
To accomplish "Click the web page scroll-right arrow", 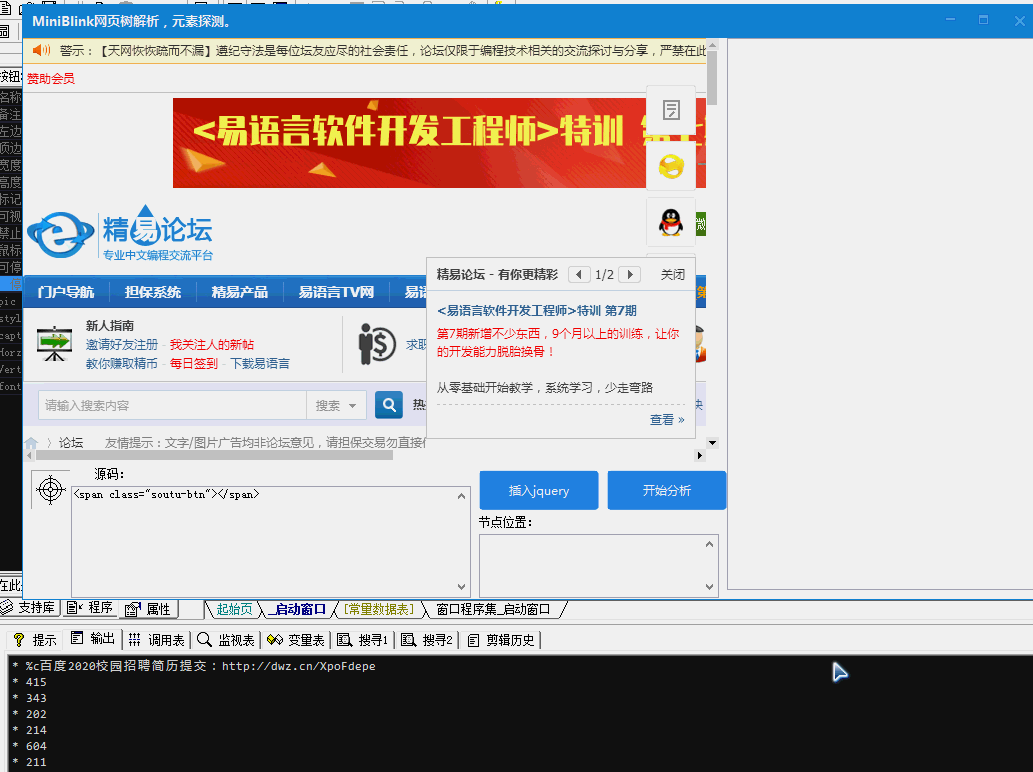I will click(x=700, y=455).
